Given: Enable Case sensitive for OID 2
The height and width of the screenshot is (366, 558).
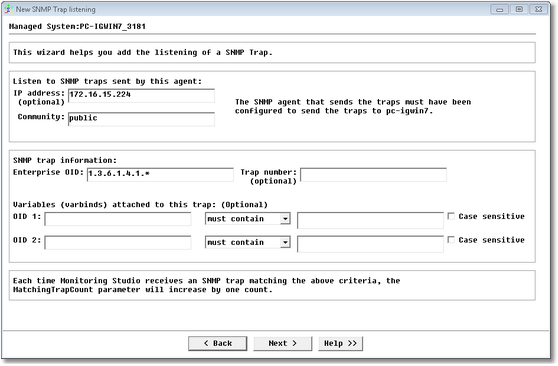Looking at the screenshot, I should [451, 240].
